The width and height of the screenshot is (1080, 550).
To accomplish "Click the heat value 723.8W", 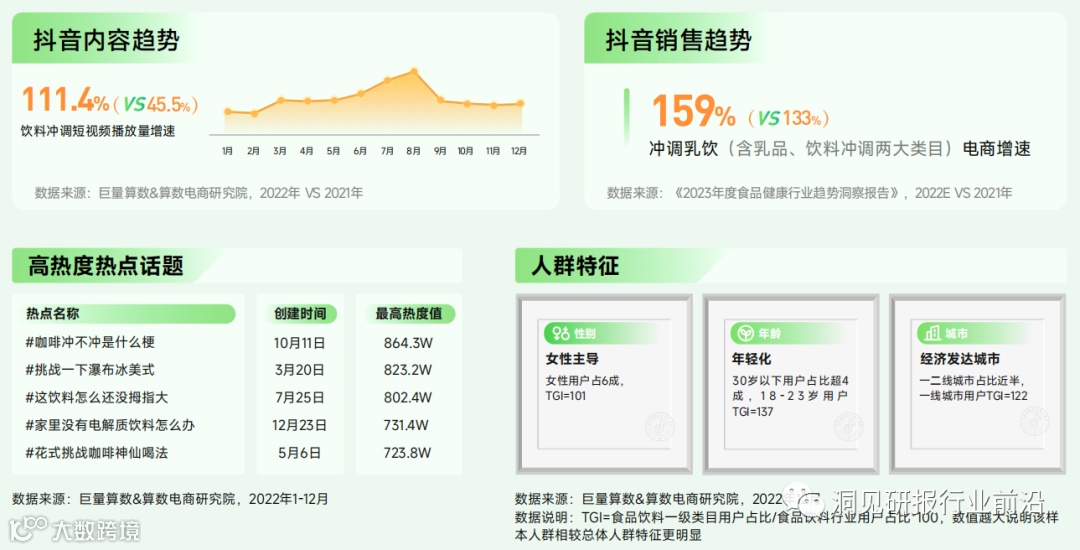I will tap(407, 453).
